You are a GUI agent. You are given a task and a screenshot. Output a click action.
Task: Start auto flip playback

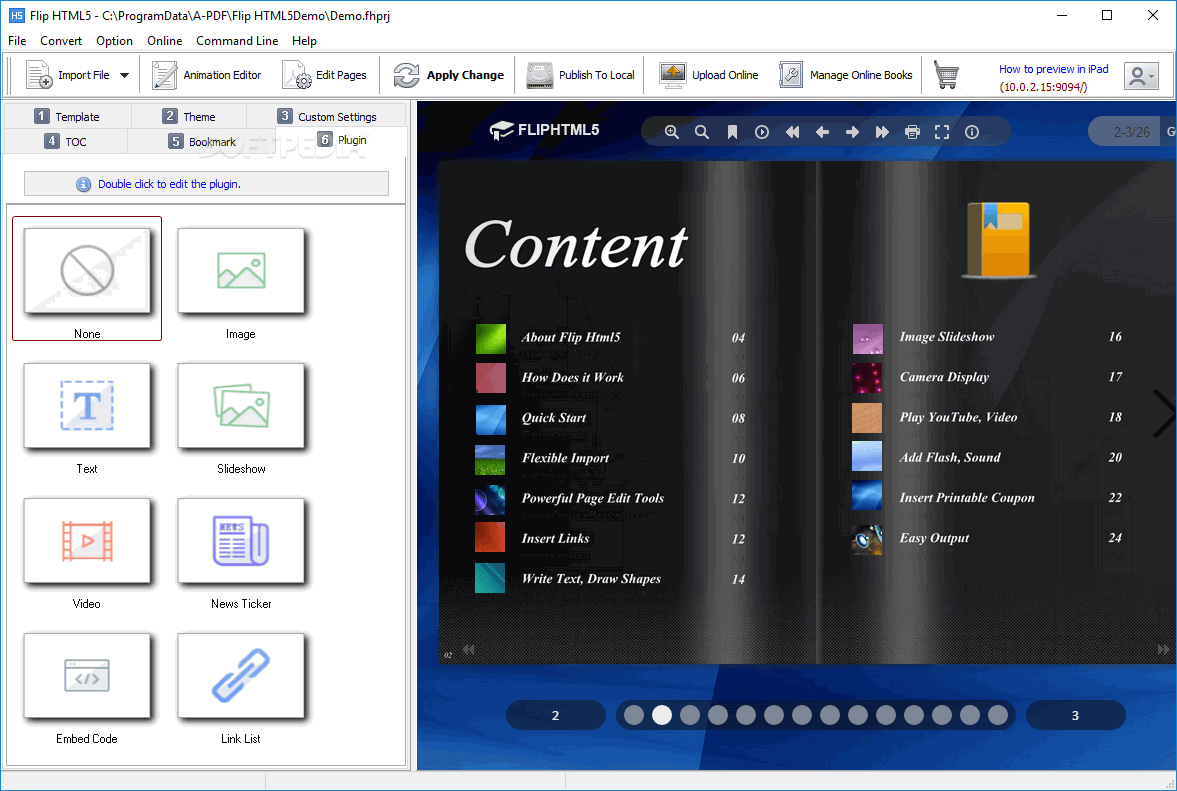click(762, 132)
